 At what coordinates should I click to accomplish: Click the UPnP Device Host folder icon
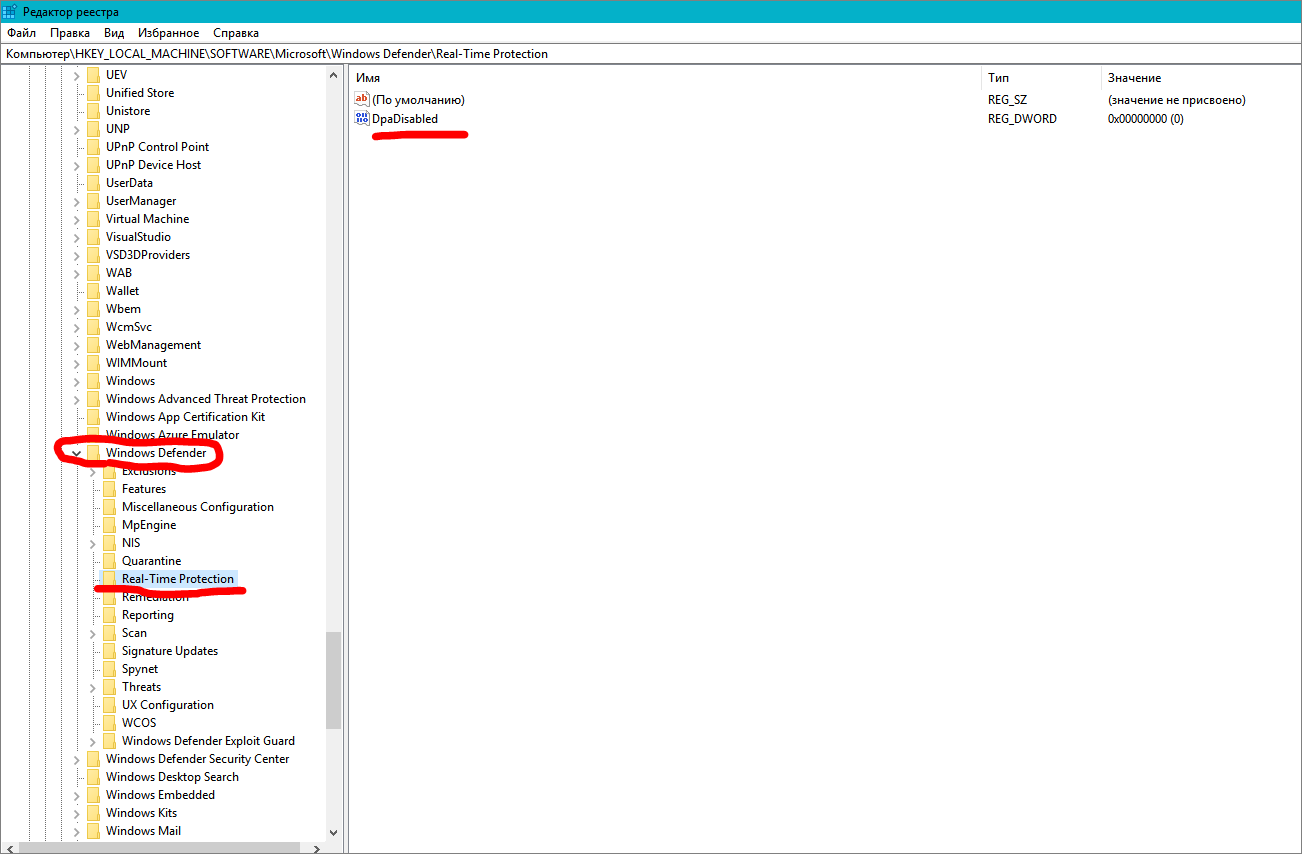[x=93, y=165]
